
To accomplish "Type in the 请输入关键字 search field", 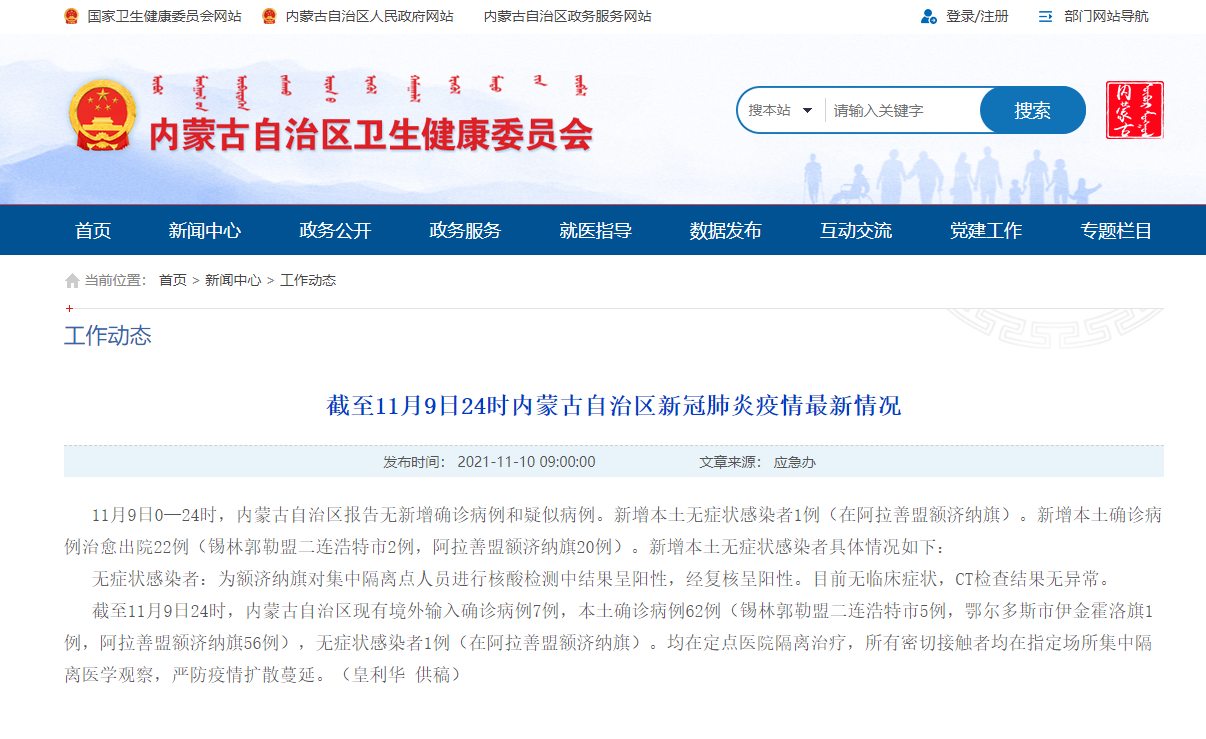I will click(x=900, y=110).
